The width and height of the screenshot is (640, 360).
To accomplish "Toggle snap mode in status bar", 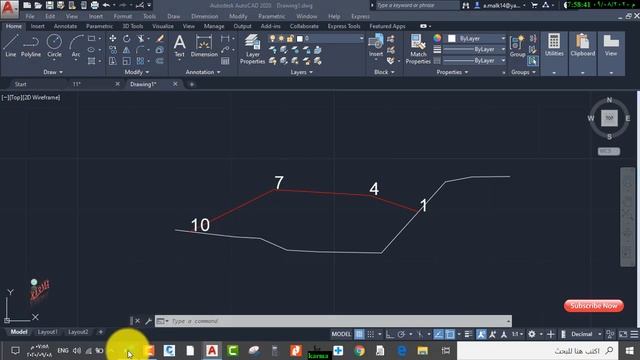I will pyautogui.click(x=371, y=334).
